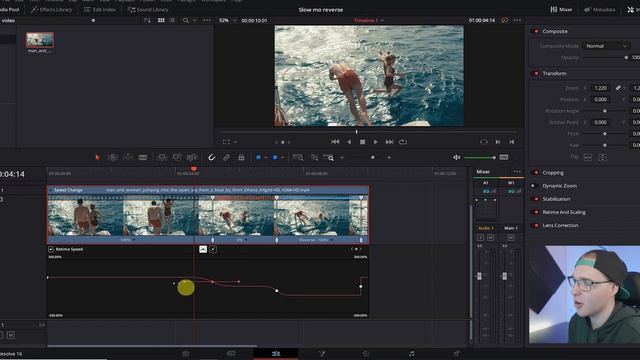
Task: Expand the Retime And Scaling section
Action: [564, 212]
